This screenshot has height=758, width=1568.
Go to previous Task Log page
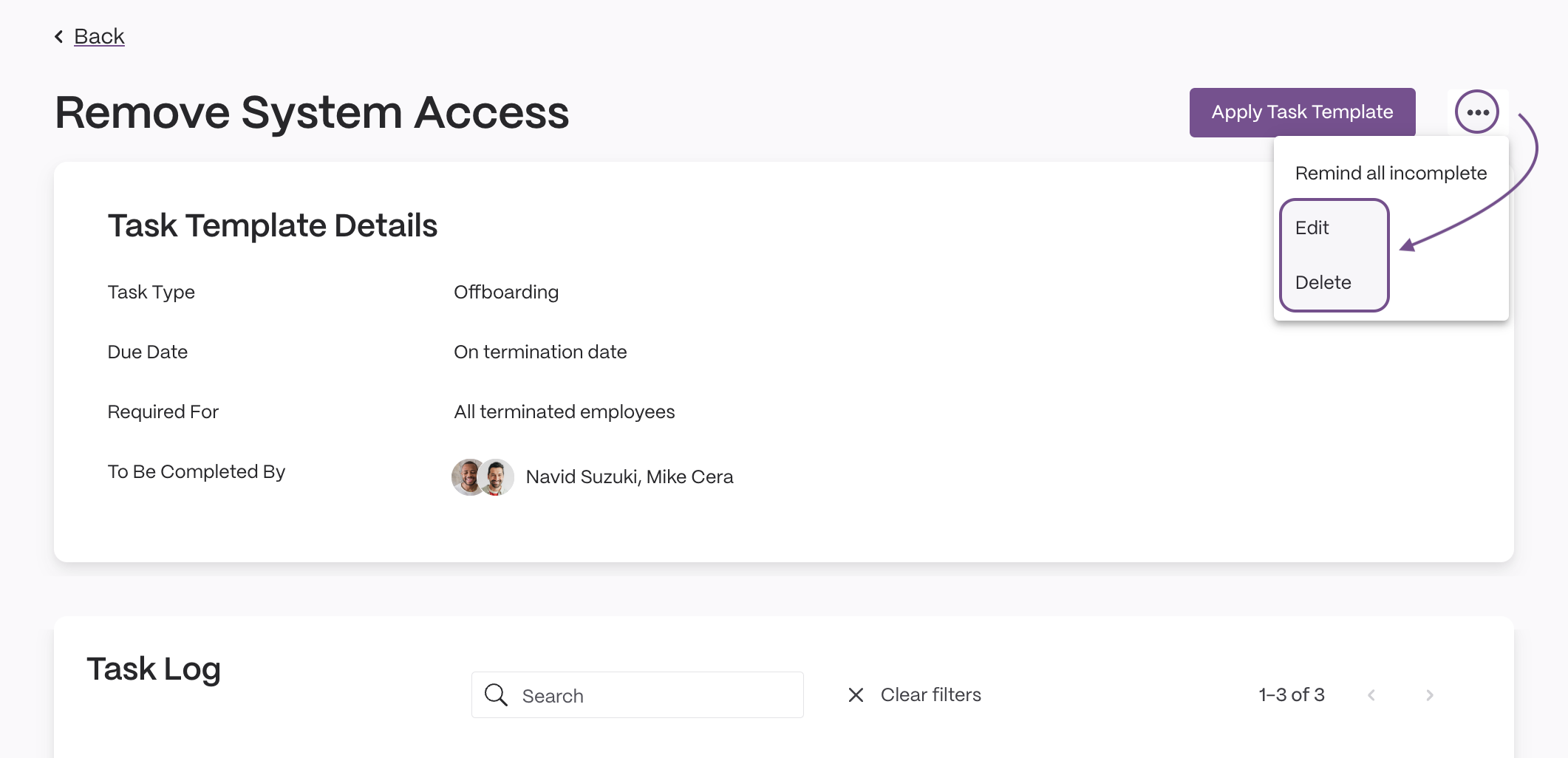click(x=1371, y=694)
